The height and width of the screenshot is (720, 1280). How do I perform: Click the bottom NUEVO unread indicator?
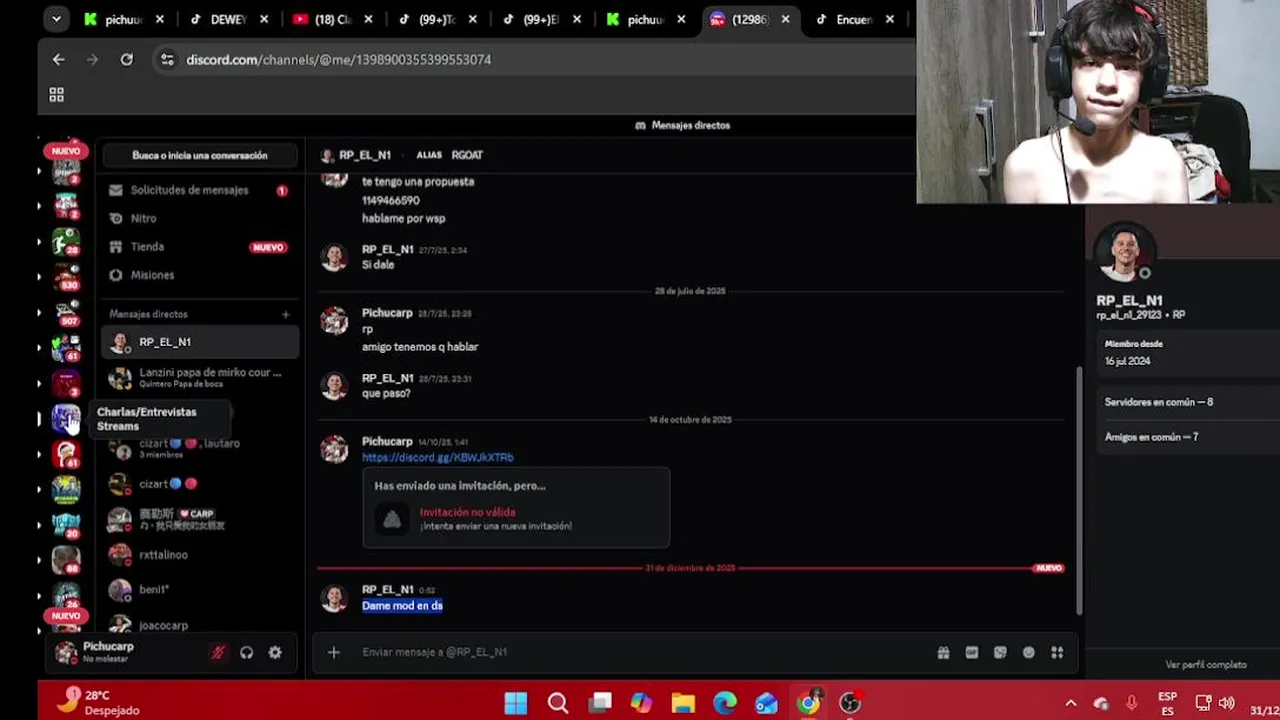[66, 616]
